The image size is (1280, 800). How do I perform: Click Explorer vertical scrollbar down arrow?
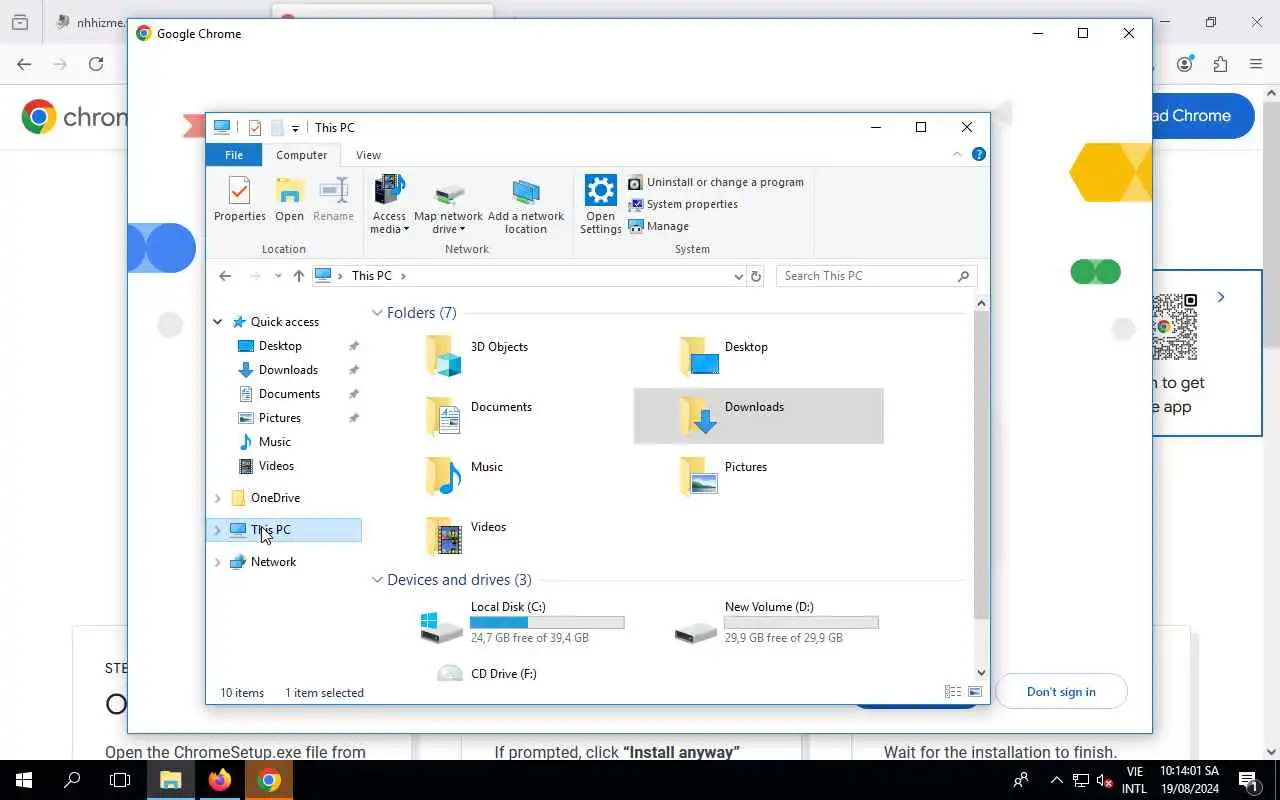pyautogui.click(x=981, y=673)
